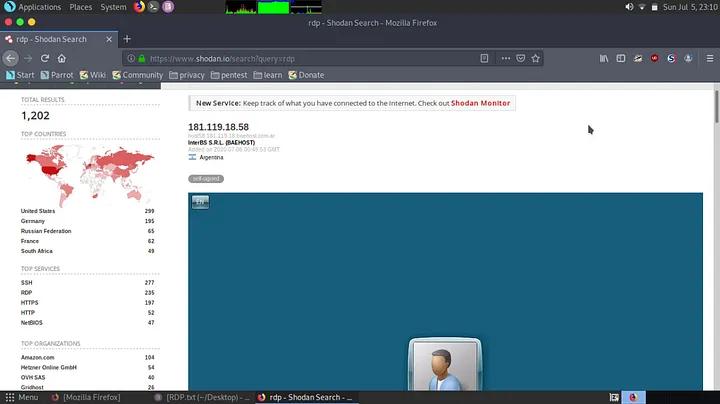The height and width of the screenshot is (404, 720).
Task: Open the Firefox account avatar icon
Action: click(x=688, y=58)
